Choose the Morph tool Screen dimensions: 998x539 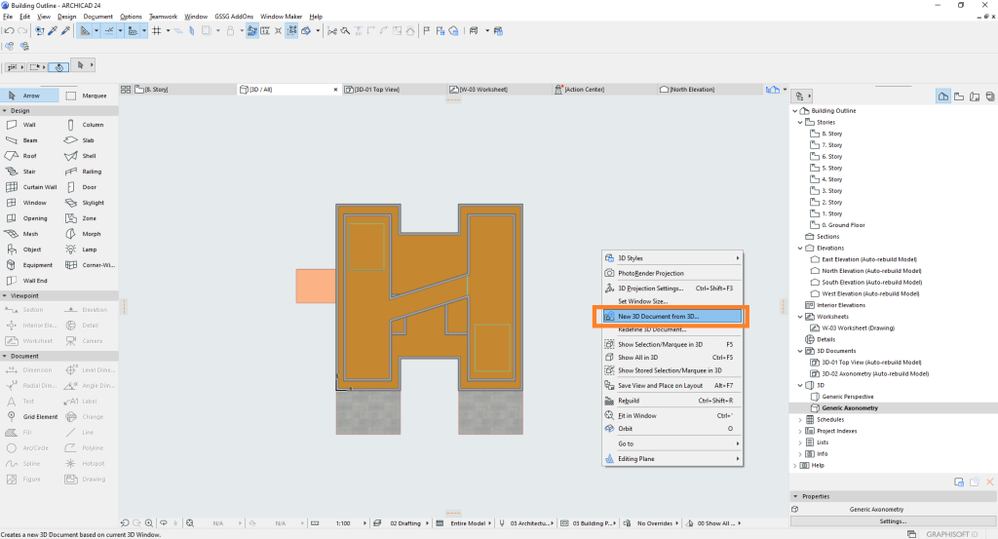pos(89,234)
